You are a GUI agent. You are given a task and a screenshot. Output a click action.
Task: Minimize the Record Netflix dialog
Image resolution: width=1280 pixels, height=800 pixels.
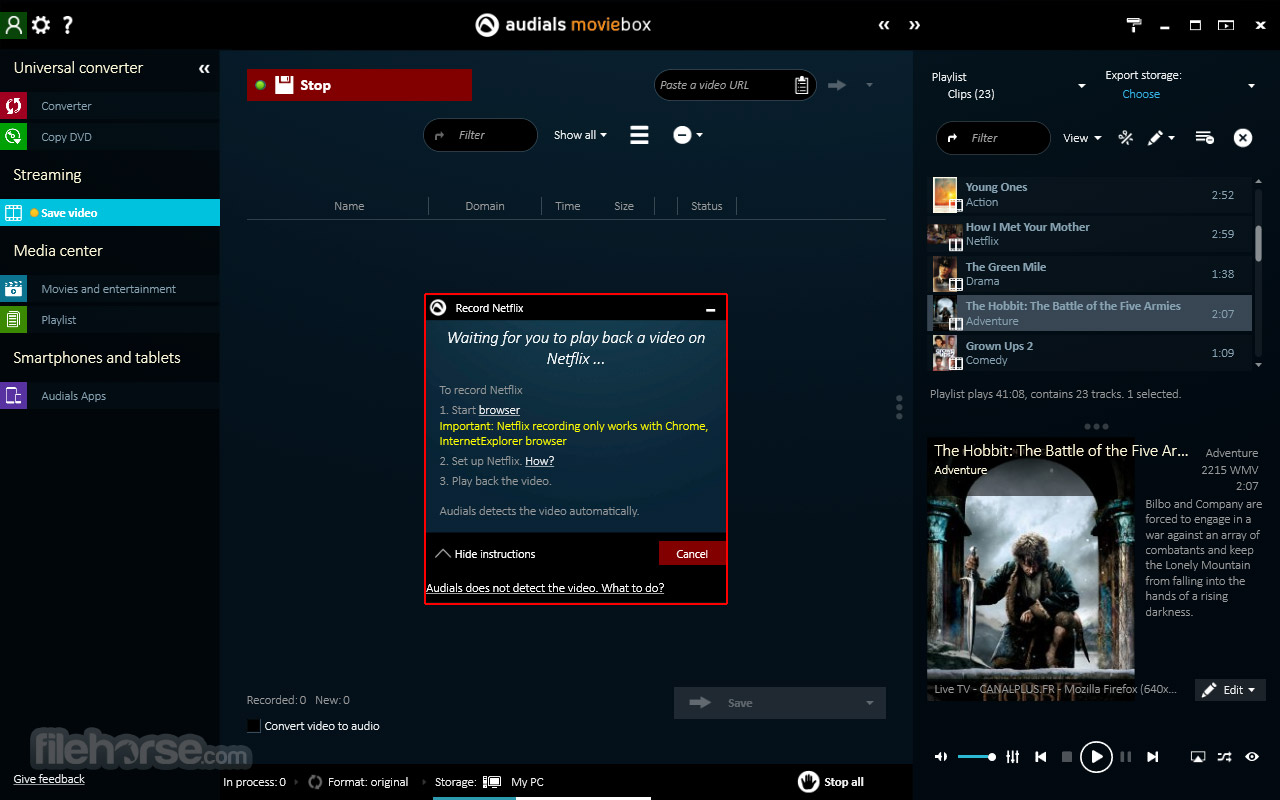click(x=710, y=309)
